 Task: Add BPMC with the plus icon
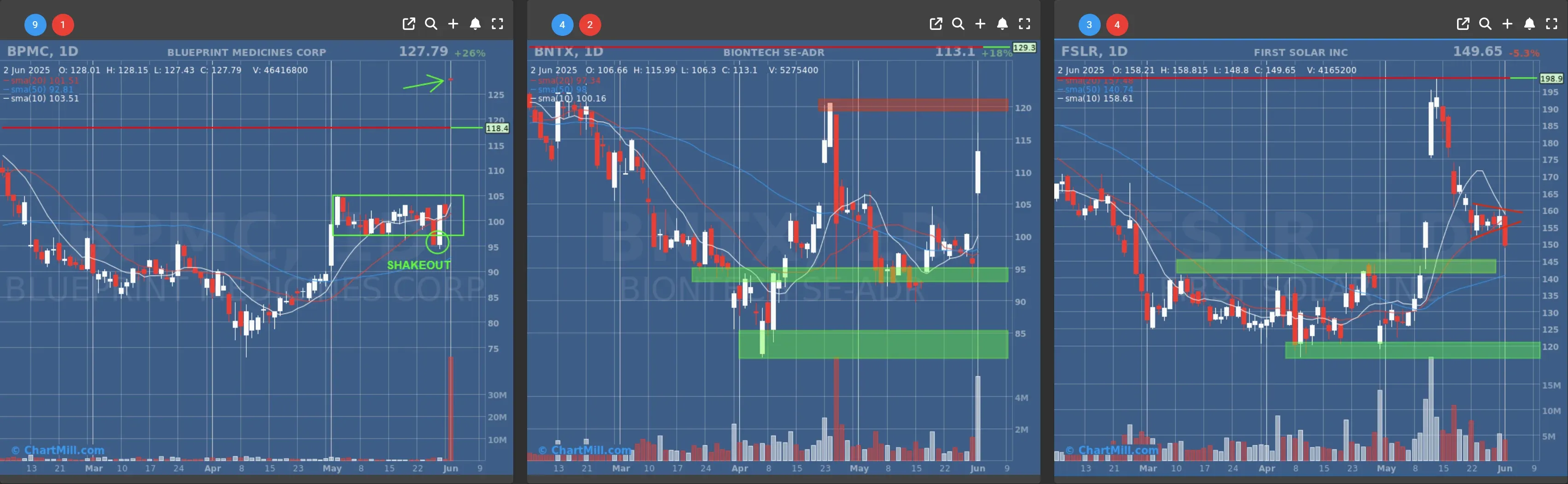453,24
